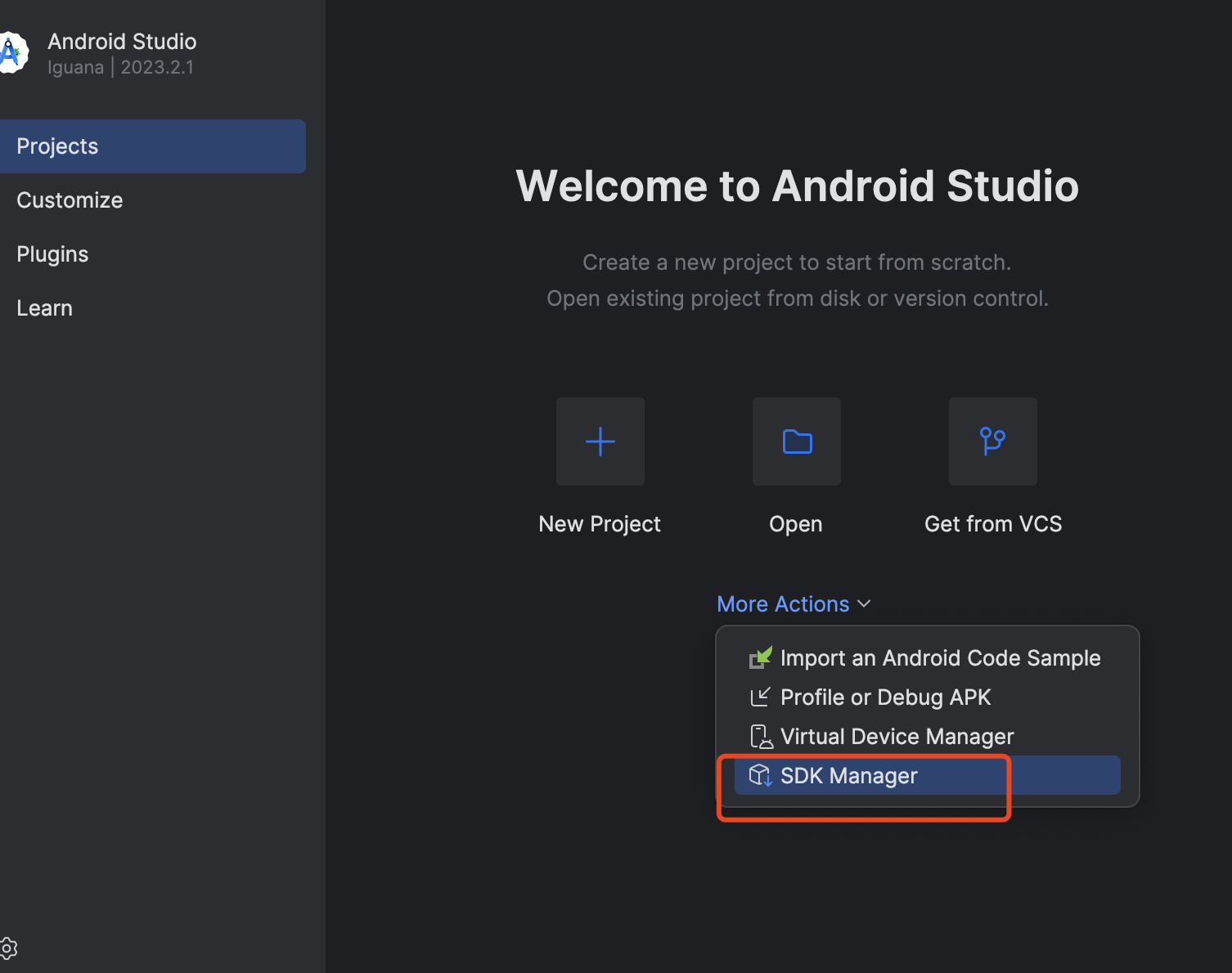
Task: Open settings gear icon at the sidebar bottom
Action: pyautogui.click(x=8, y=948)
